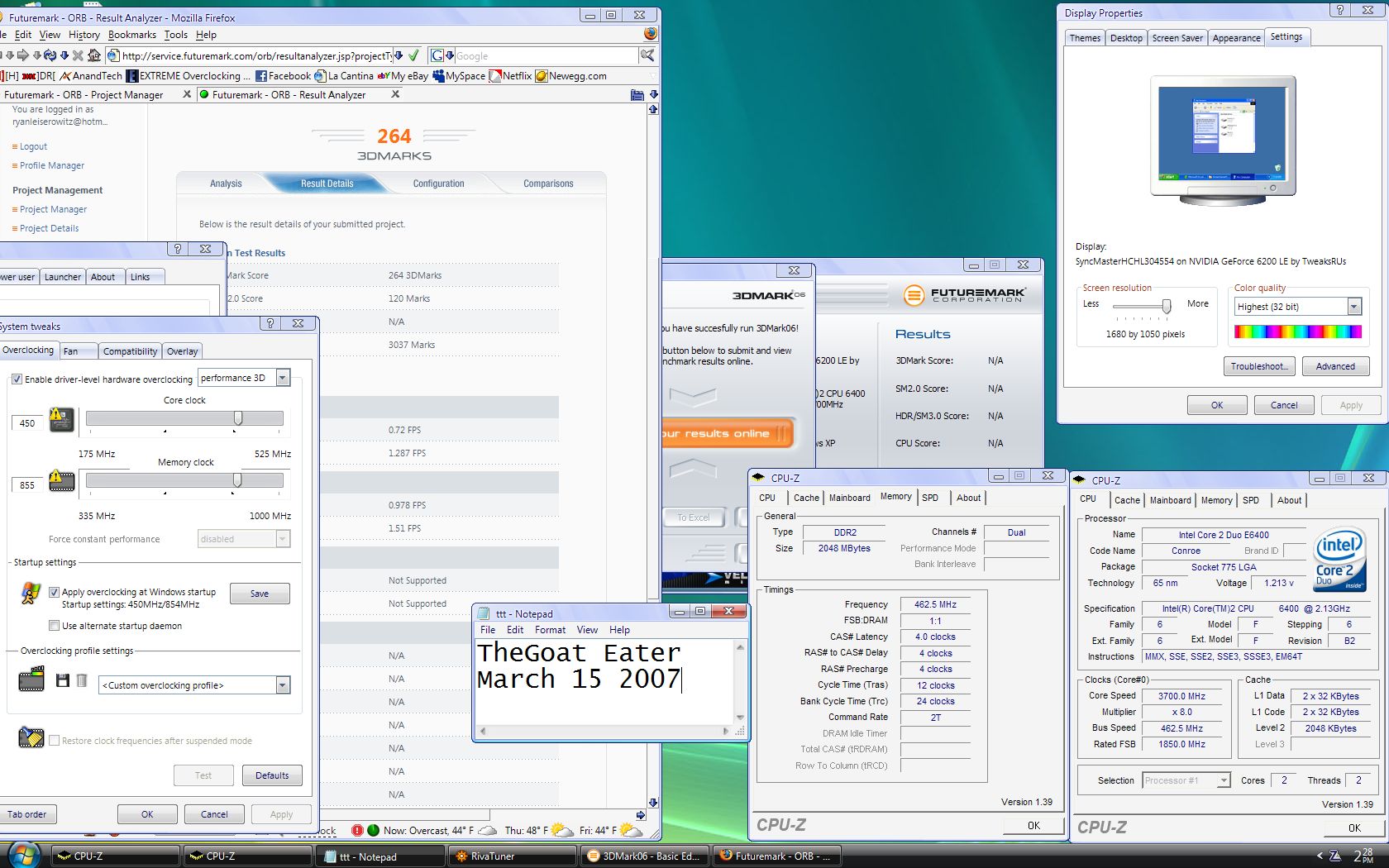Click the Forward arrow in Firefox toolbar
The height and width of the screenshot is (868, 1389).
tap(23, 55)
